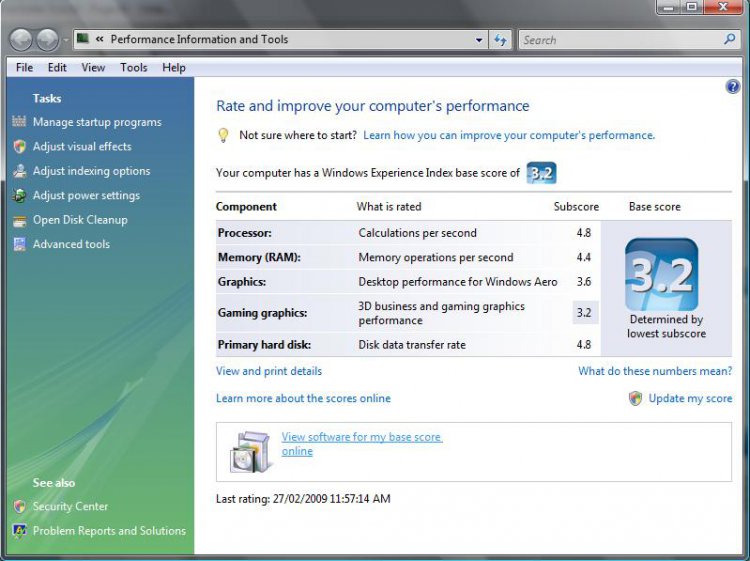Viewport: 750px width, 561px height.
Task: Open Manage startup programs task
Action: point(97,122)
